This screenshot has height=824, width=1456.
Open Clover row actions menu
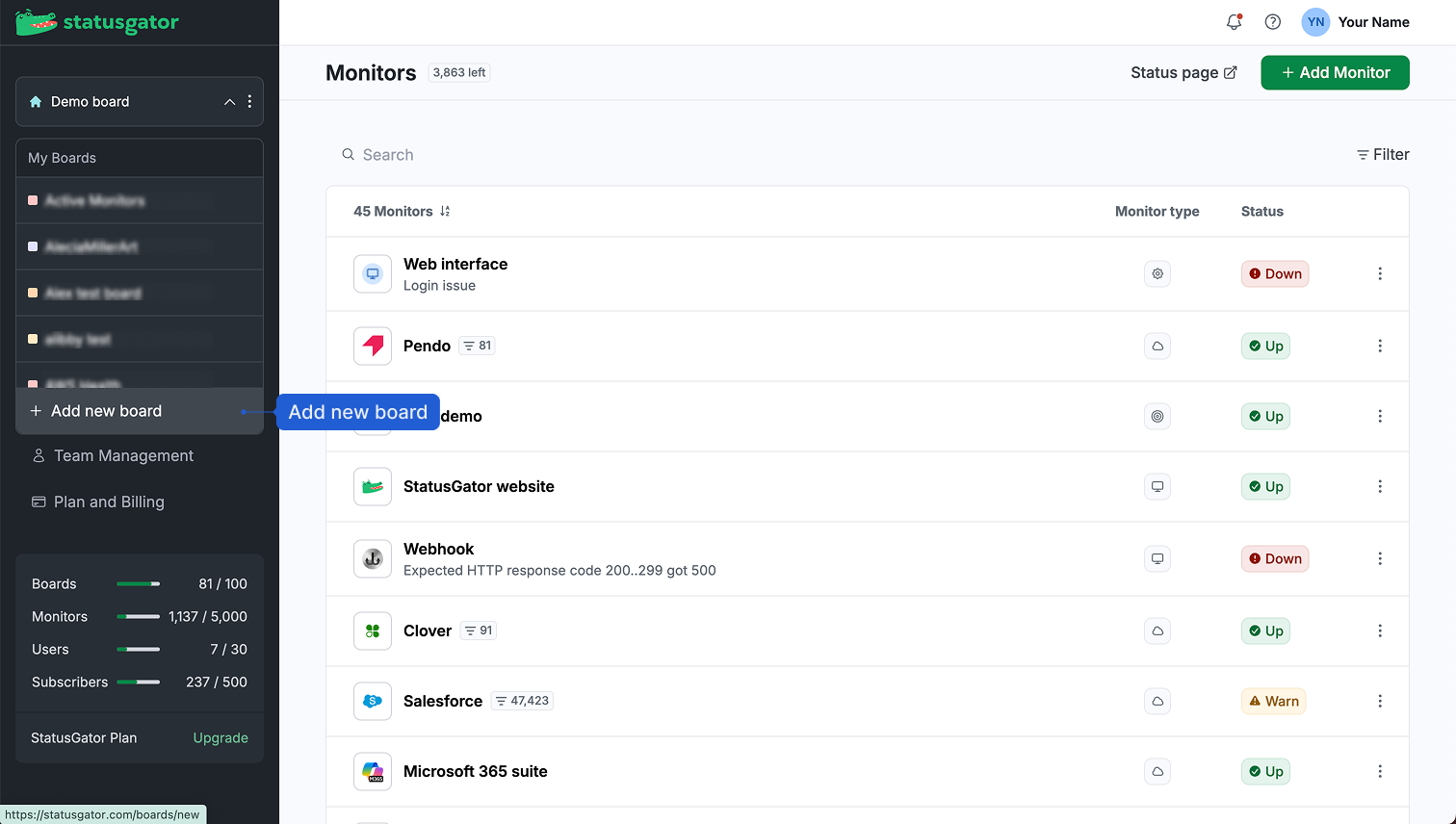coord(1380,631)
